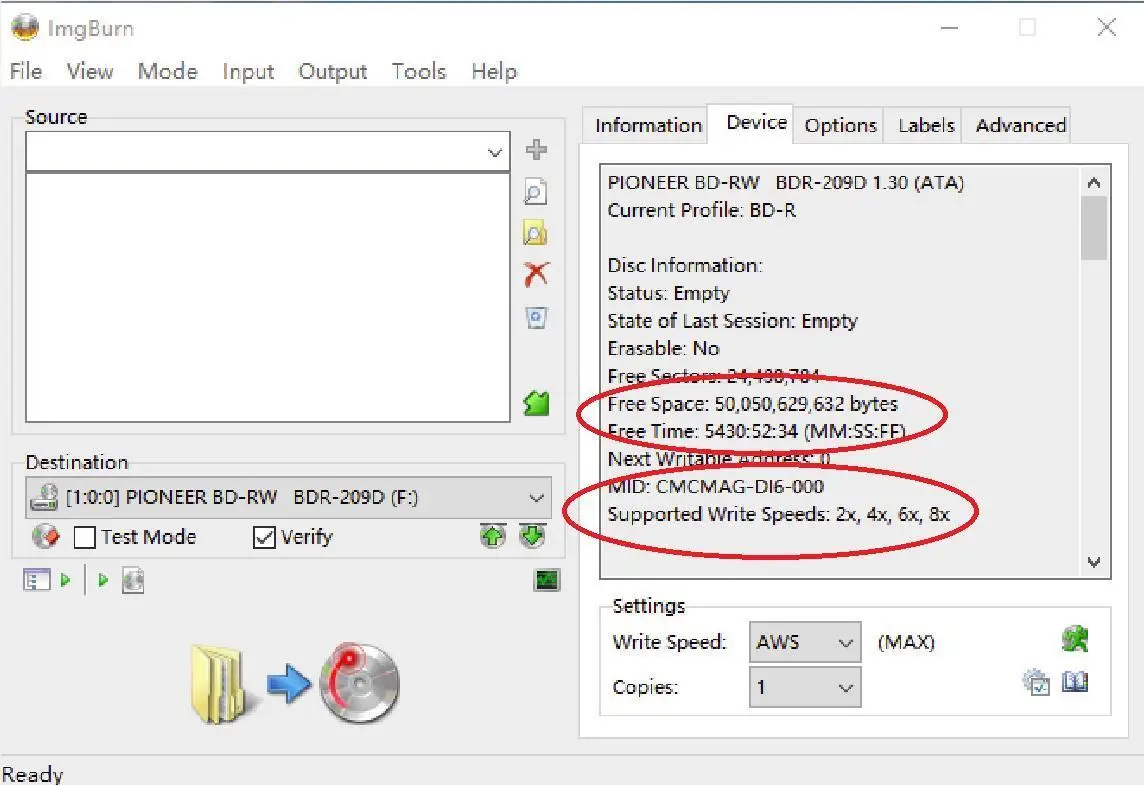Click the device info scrollbar down arrow

pyautogui.click(x=1094, y=562)
